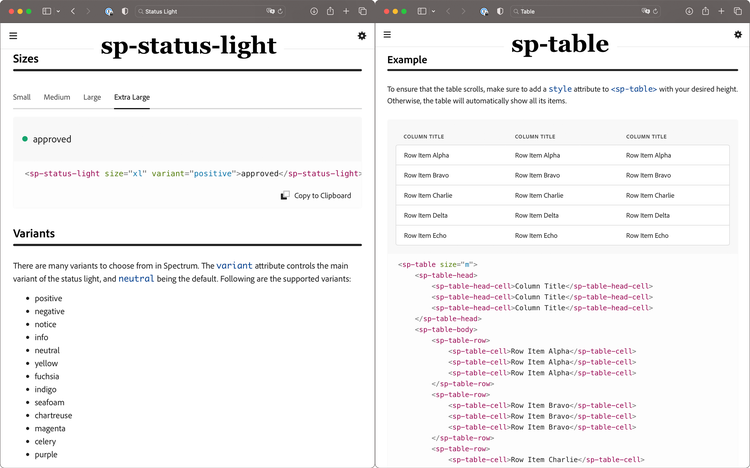The width and height of the screenshot is (750, 468).
Task: Show tab overview in Table window
Action: click(x=738, y=11)
